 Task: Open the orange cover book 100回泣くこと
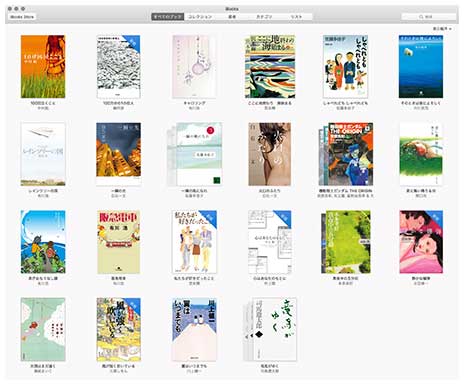pos(43,67)
